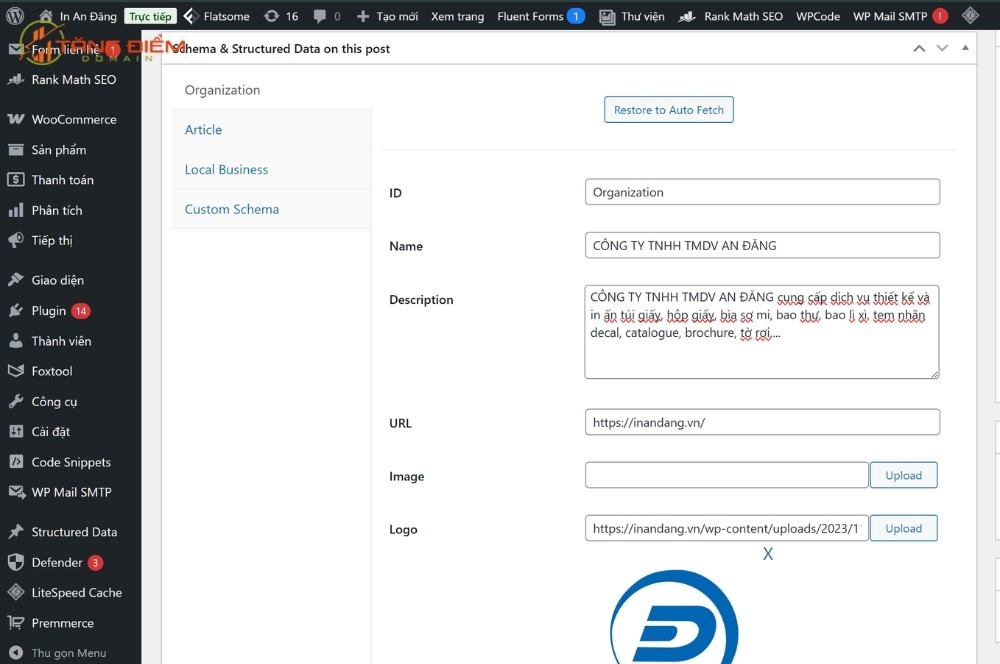
Task: Click the Cài đặt settings icon
Action: coord(16,432)
